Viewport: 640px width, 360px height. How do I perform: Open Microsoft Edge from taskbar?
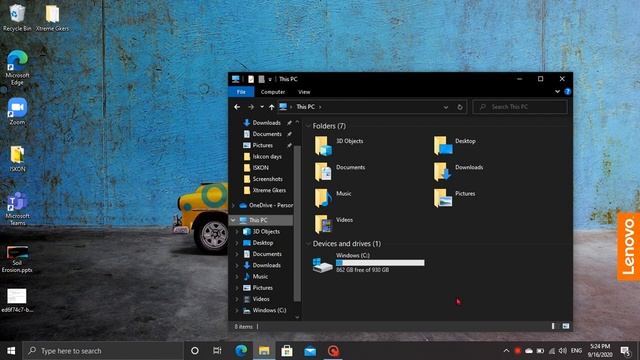241,351
